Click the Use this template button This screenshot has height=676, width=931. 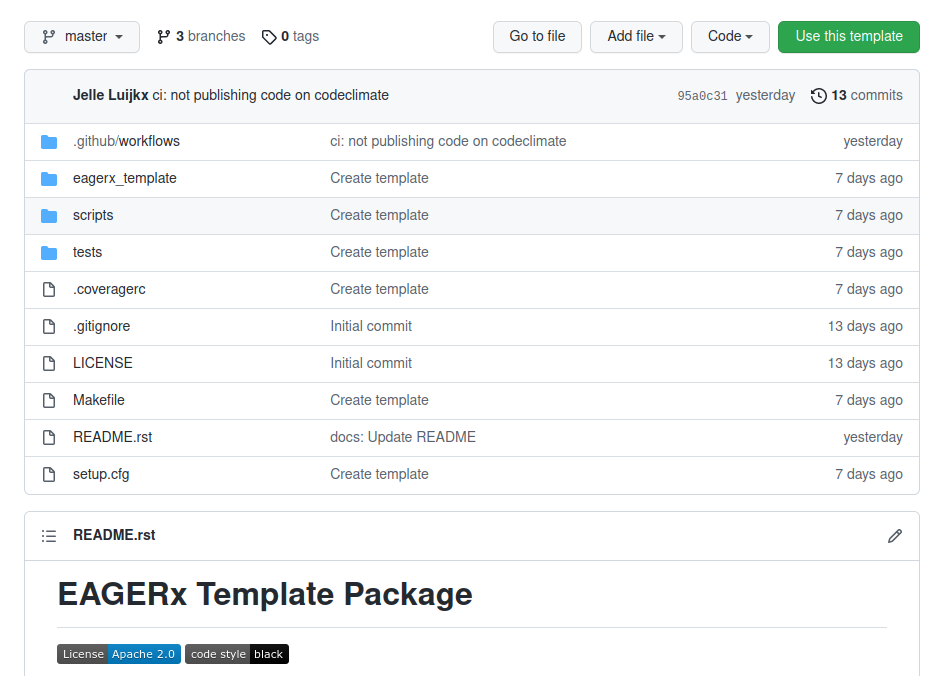(848, 37)
